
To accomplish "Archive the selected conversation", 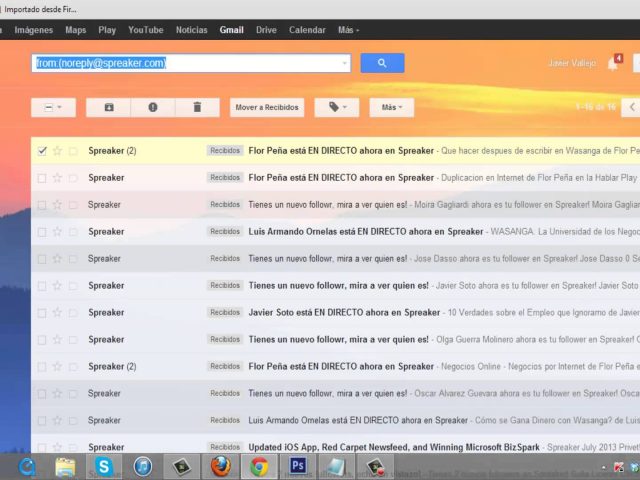I will coord(109,107).
